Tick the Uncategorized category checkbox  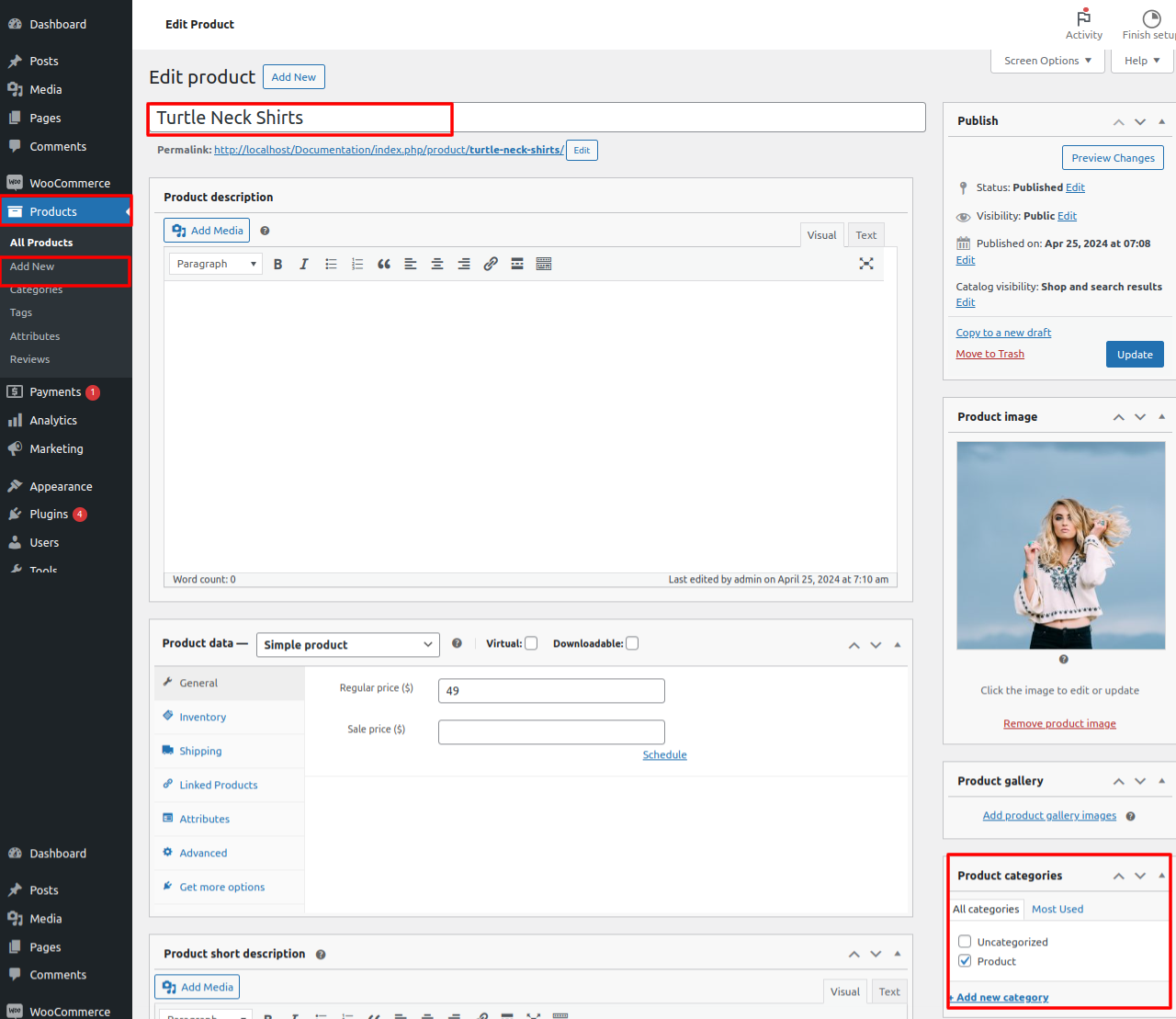pos(965,942)
